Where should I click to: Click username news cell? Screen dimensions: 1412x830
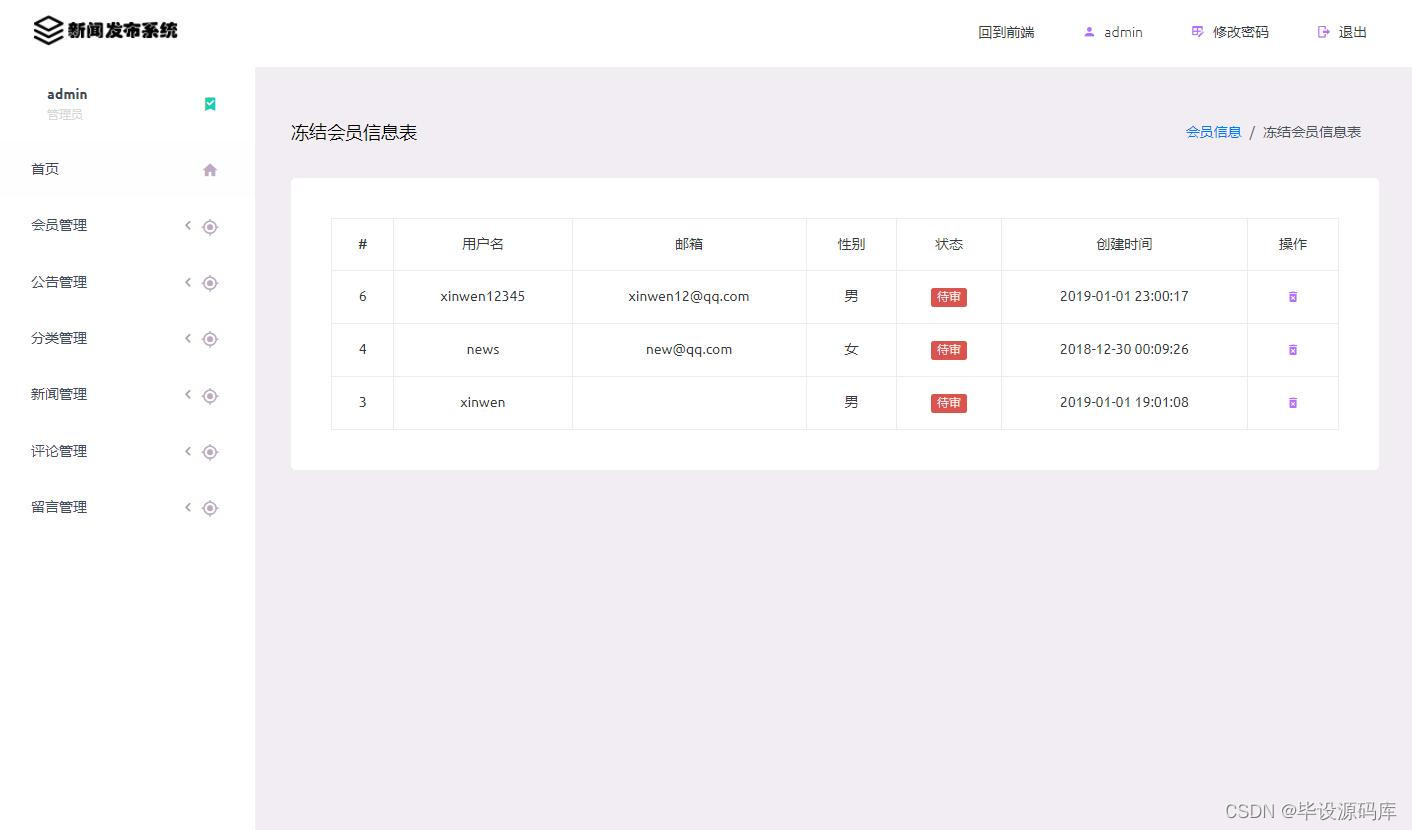point(482,349)
